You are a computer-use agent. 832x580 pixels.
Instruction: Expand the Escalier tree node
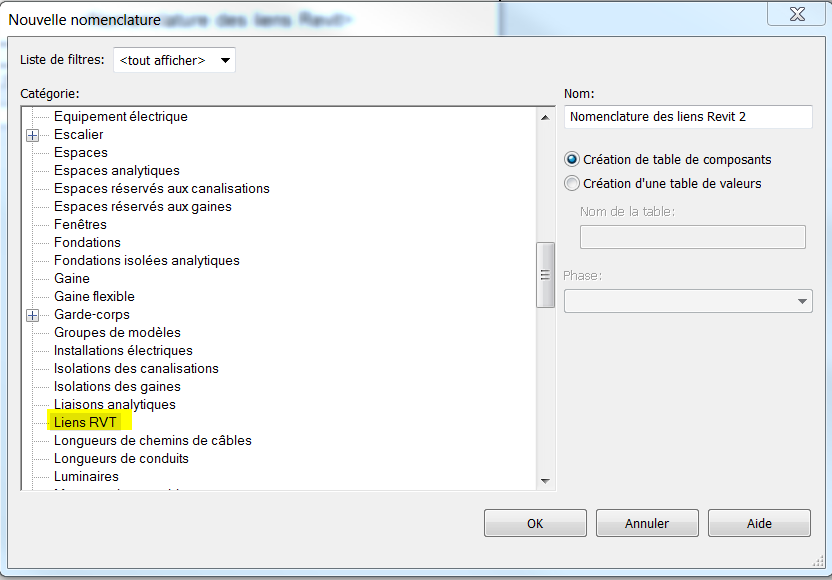coord(33,135)
